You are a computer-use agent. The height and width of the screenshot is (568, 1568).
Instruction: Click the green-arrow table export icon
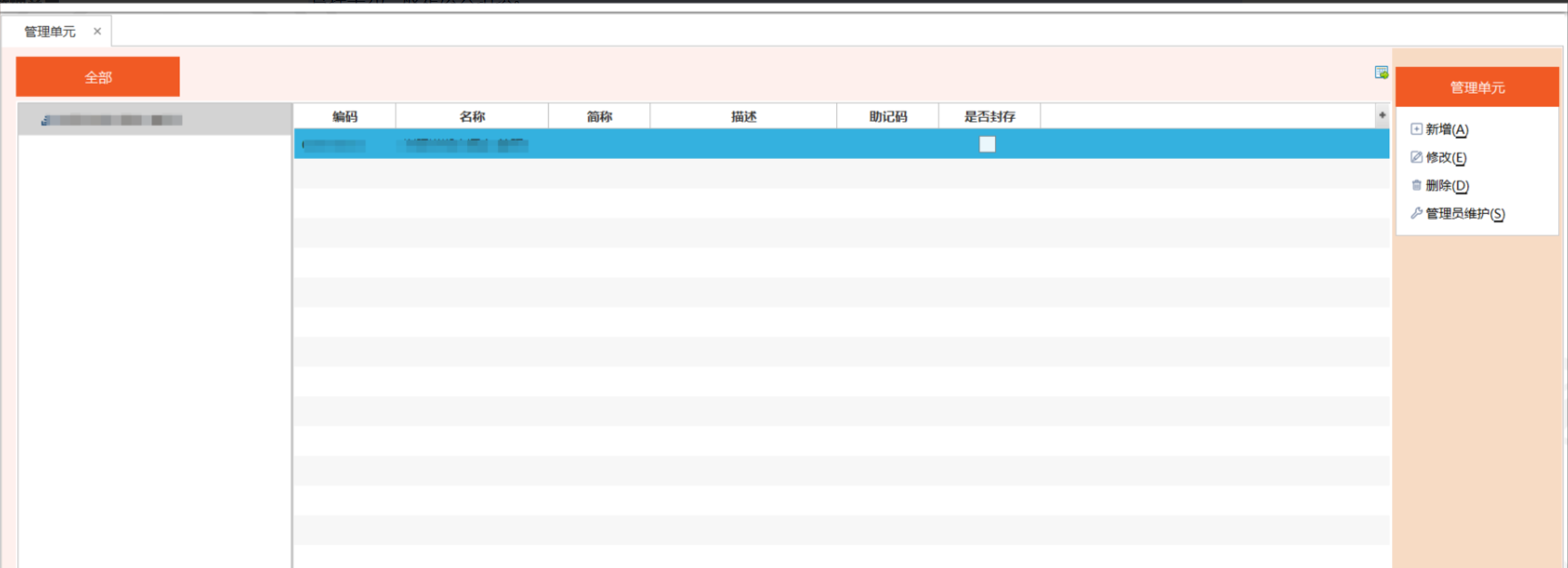point(1381,73)
